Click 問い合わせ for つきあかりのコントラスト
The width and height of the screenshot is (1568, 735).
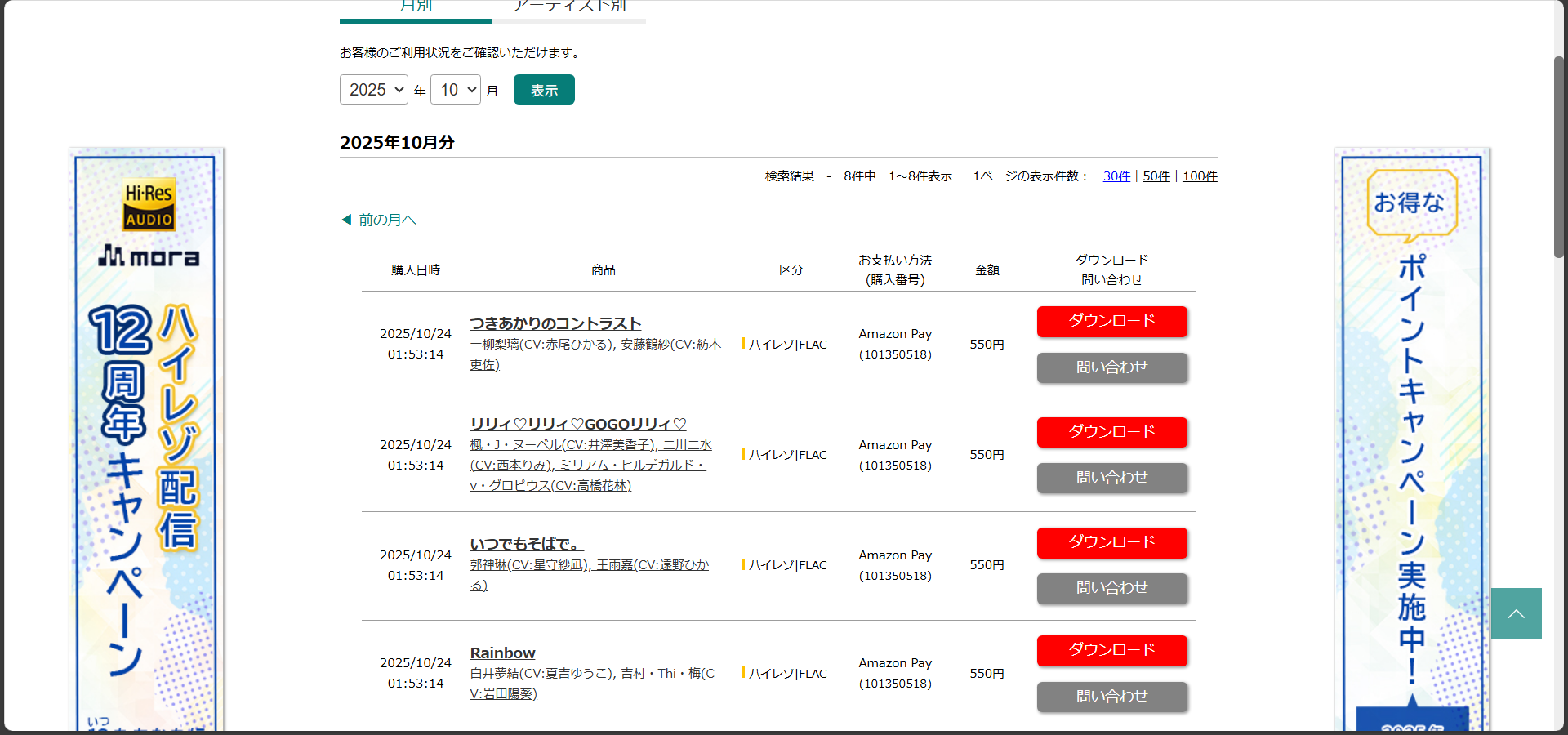pos(1111,367)
